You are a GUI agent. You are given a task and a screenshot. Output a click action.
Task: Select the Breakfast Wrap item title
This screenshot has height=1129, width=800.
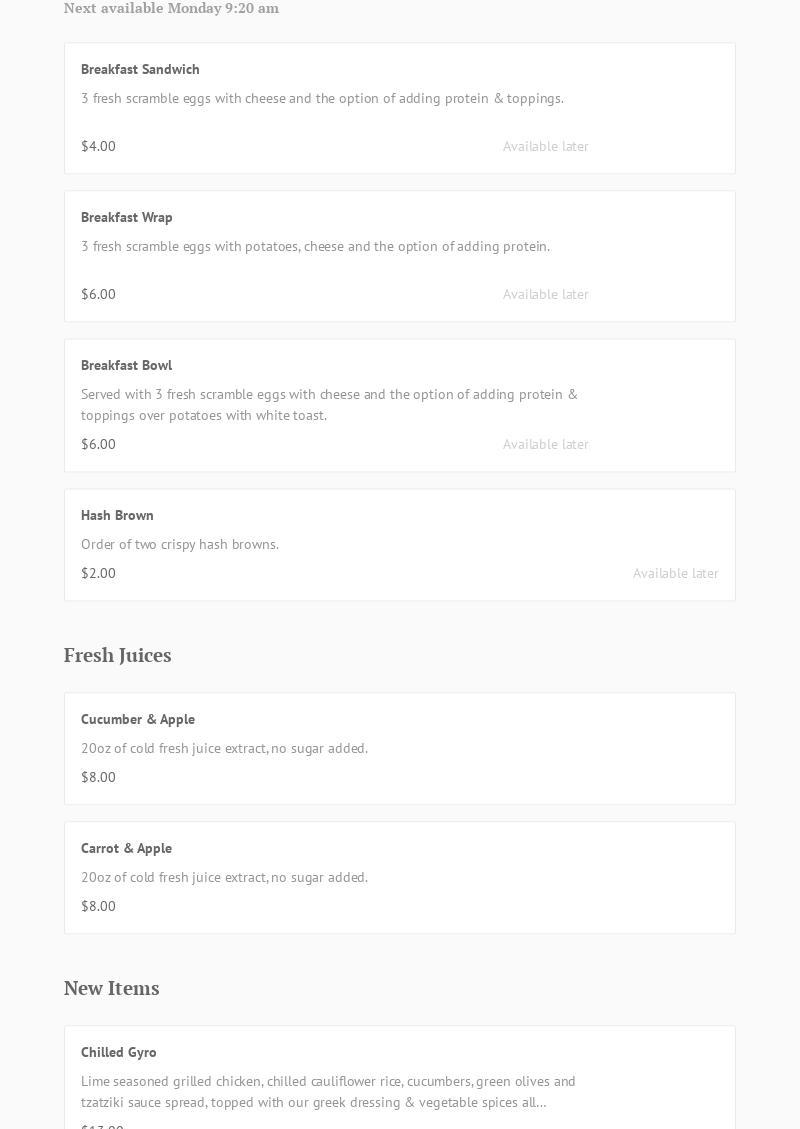[x=127, y=217]
